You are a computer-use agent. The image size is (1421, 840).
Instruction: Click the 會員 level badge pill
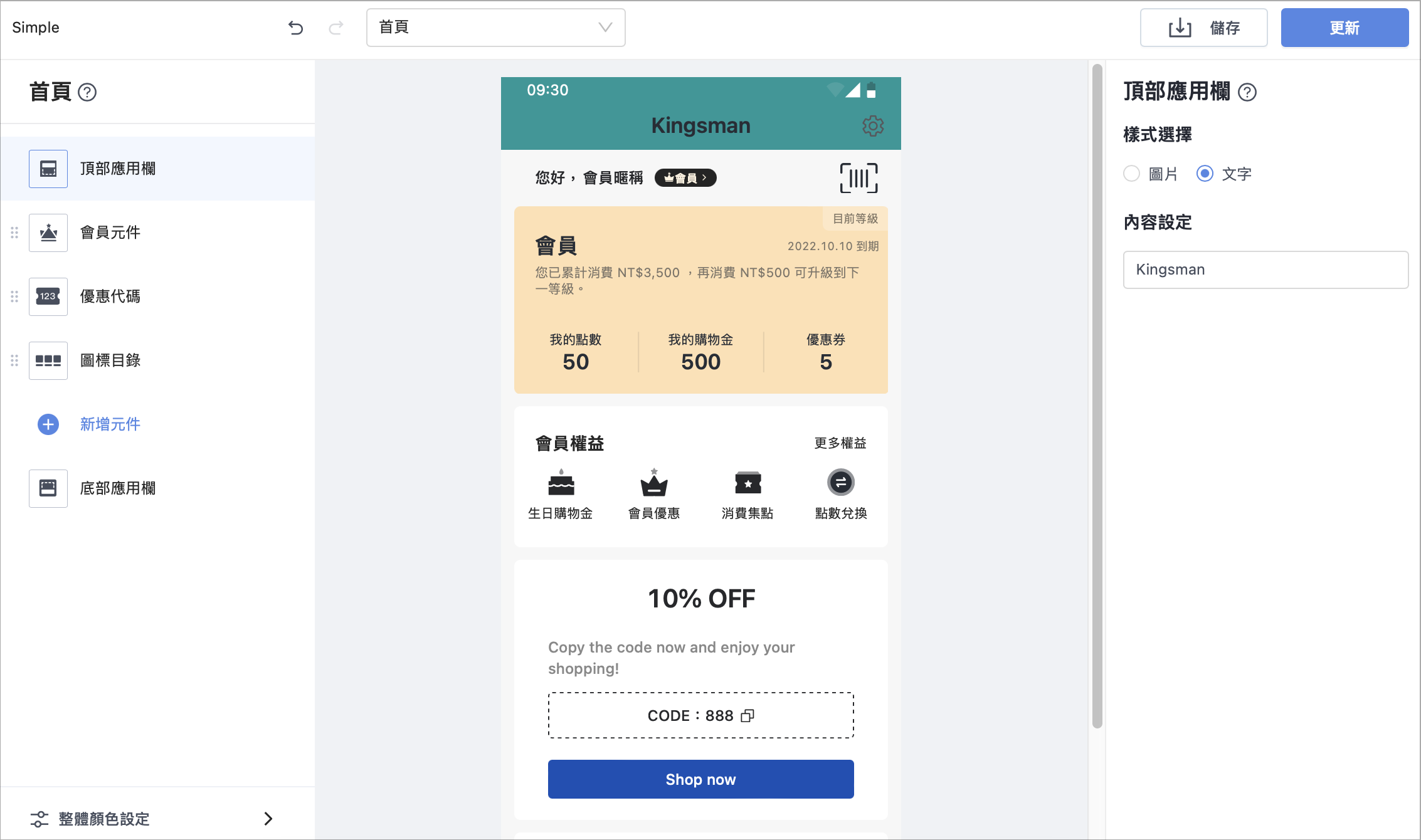(685, 178)
